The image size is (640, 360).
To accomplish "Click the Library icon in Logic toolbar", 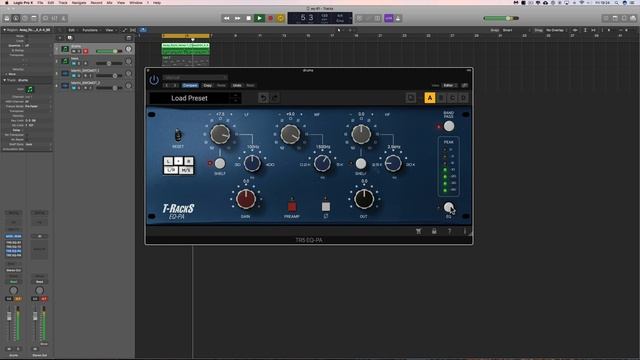I will (x=7, y=18).
